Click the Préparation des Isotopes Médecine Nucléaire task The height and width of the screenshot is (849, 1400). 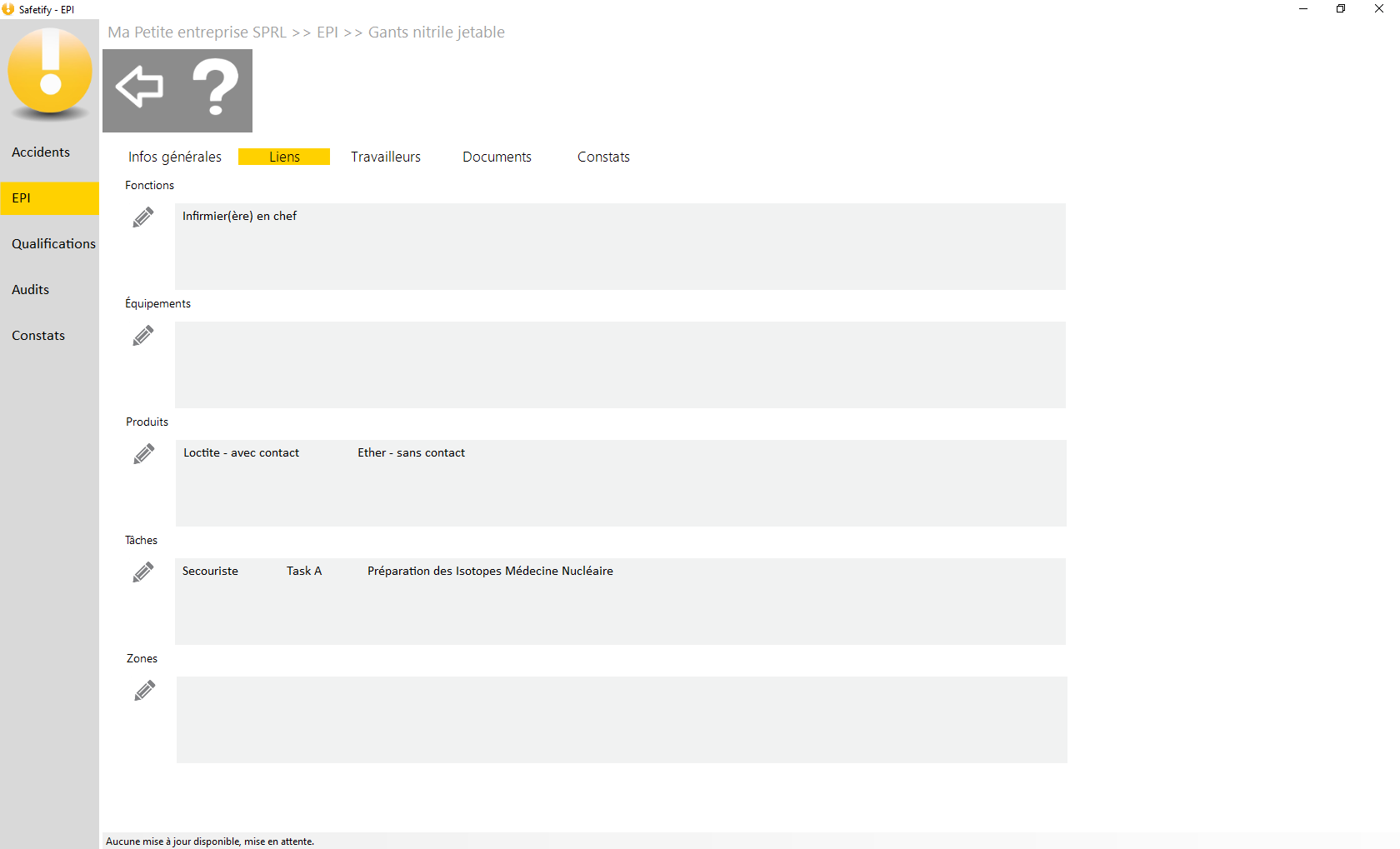(490, 572)
